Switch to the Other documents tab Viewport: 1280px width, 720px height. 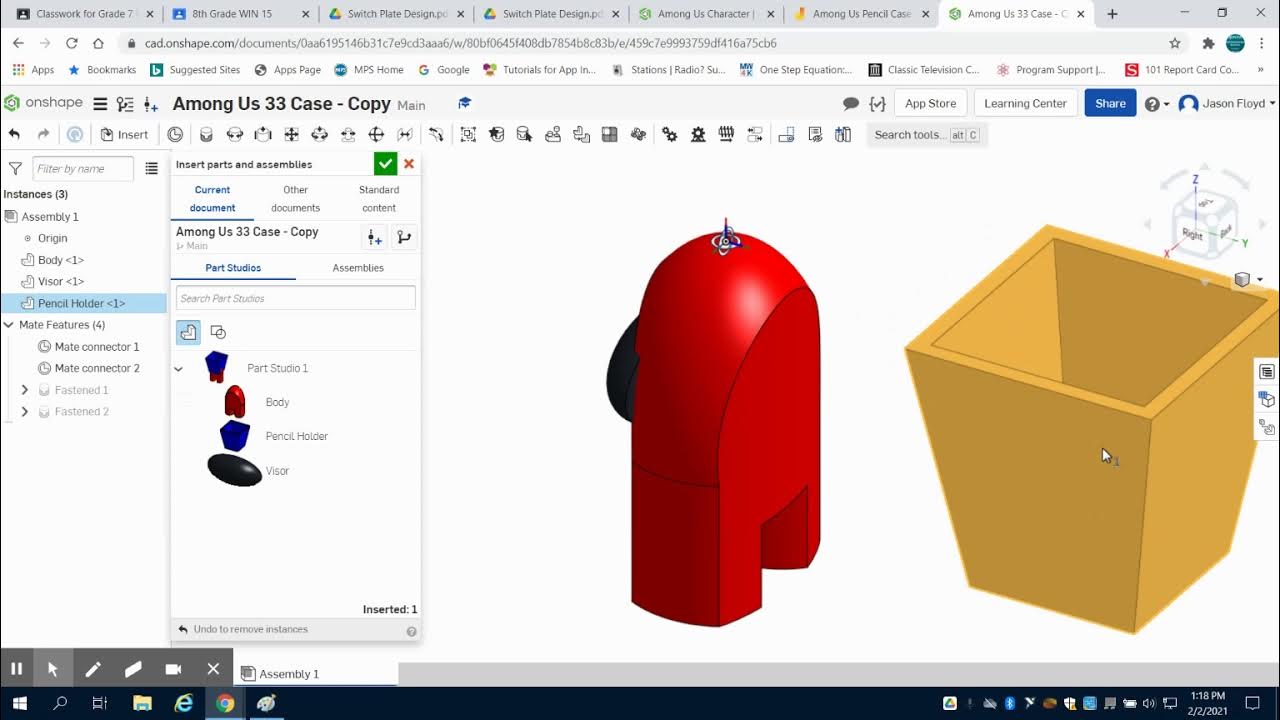click(295, 199)
